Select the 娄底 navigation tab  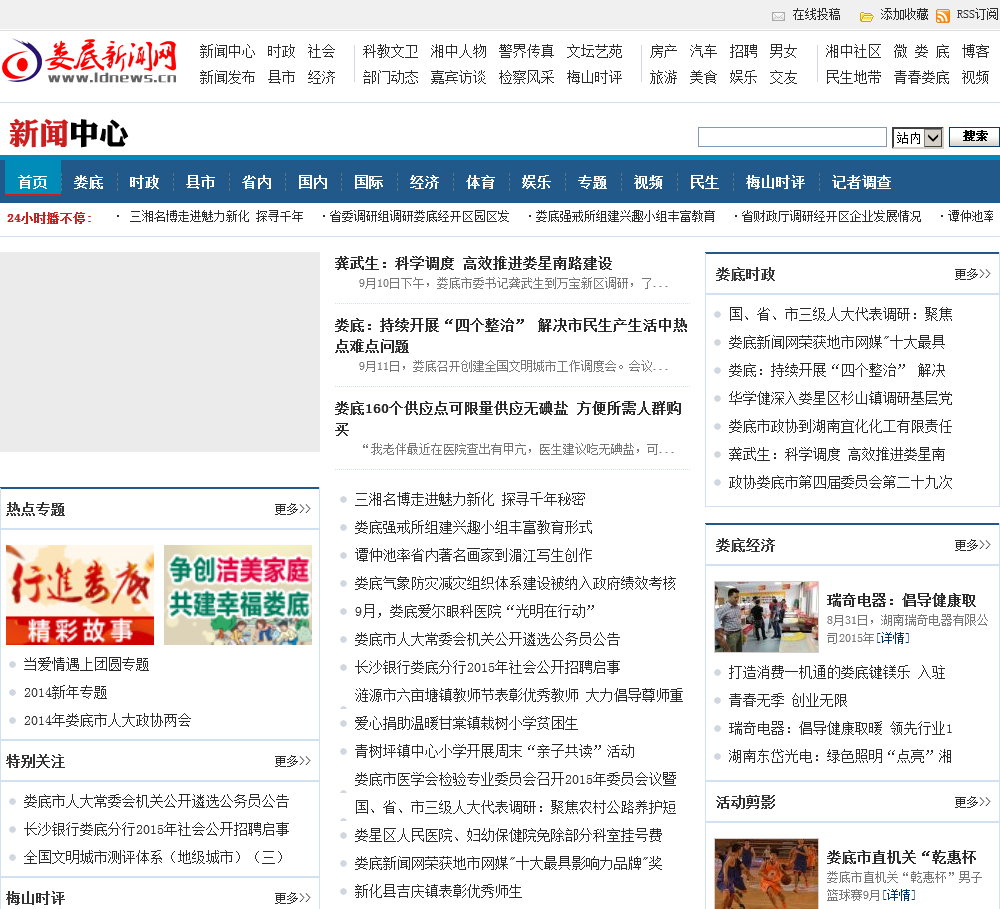coord(89,182)
